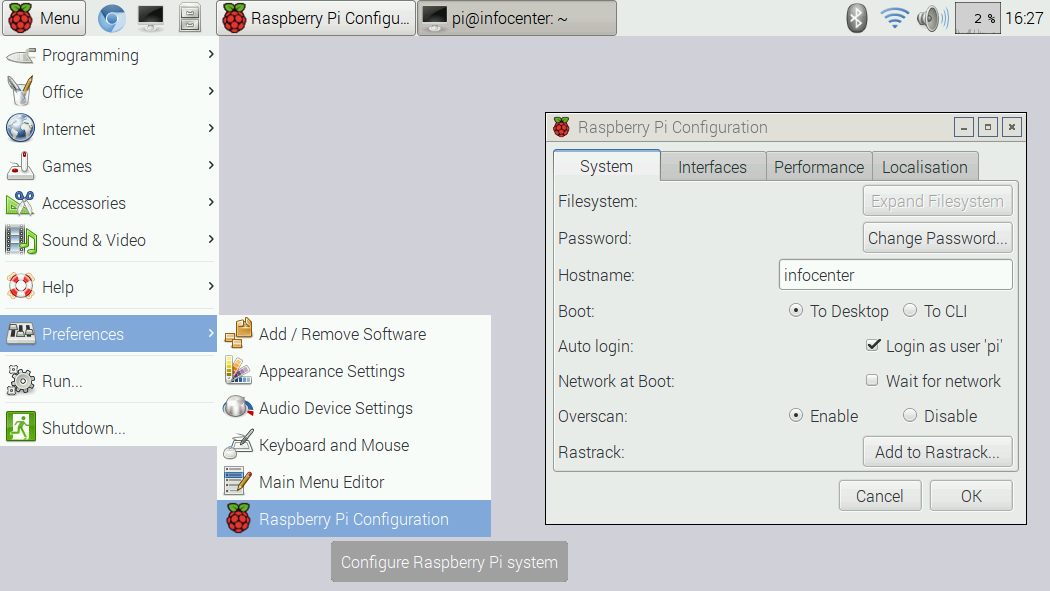Expand the Sound & Video submenu arrow
This screenshot has height=591, width=1050.
[x=211, y=239]
